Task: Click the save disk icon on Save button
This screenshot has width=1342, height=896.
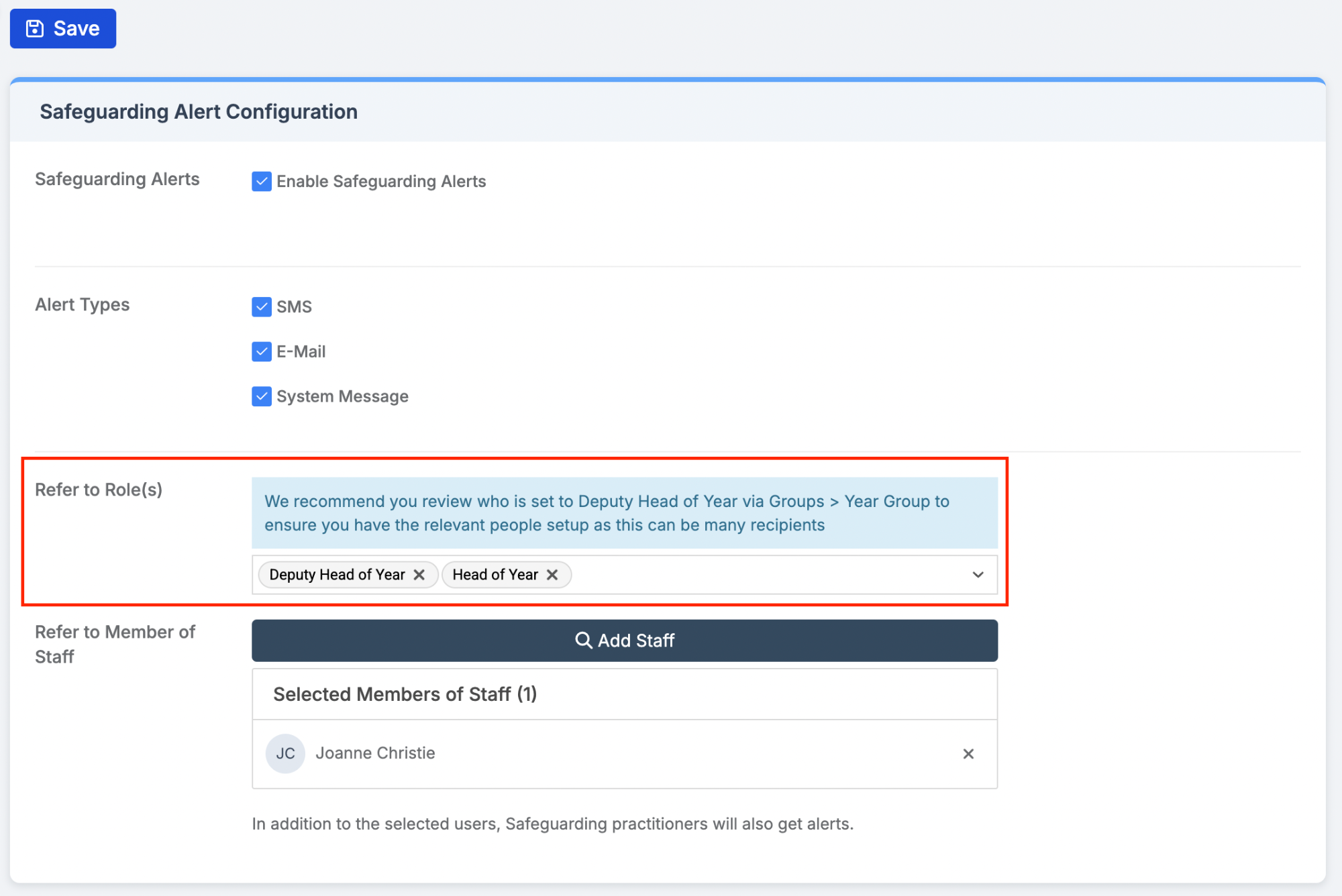Action: point(34,27)
